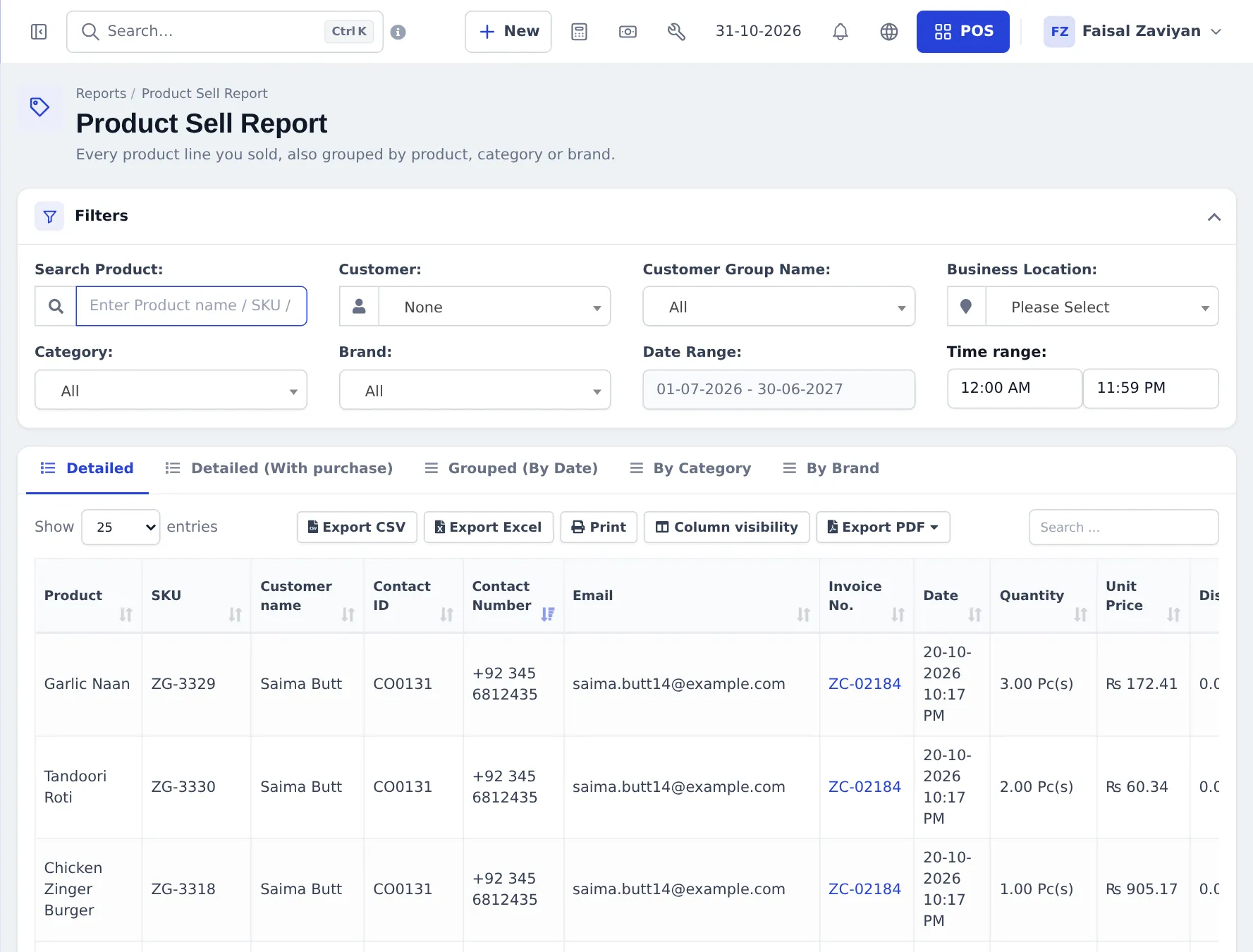Open the Export PDF dropdown
1253x952 pixels.
tap(882, 527)
